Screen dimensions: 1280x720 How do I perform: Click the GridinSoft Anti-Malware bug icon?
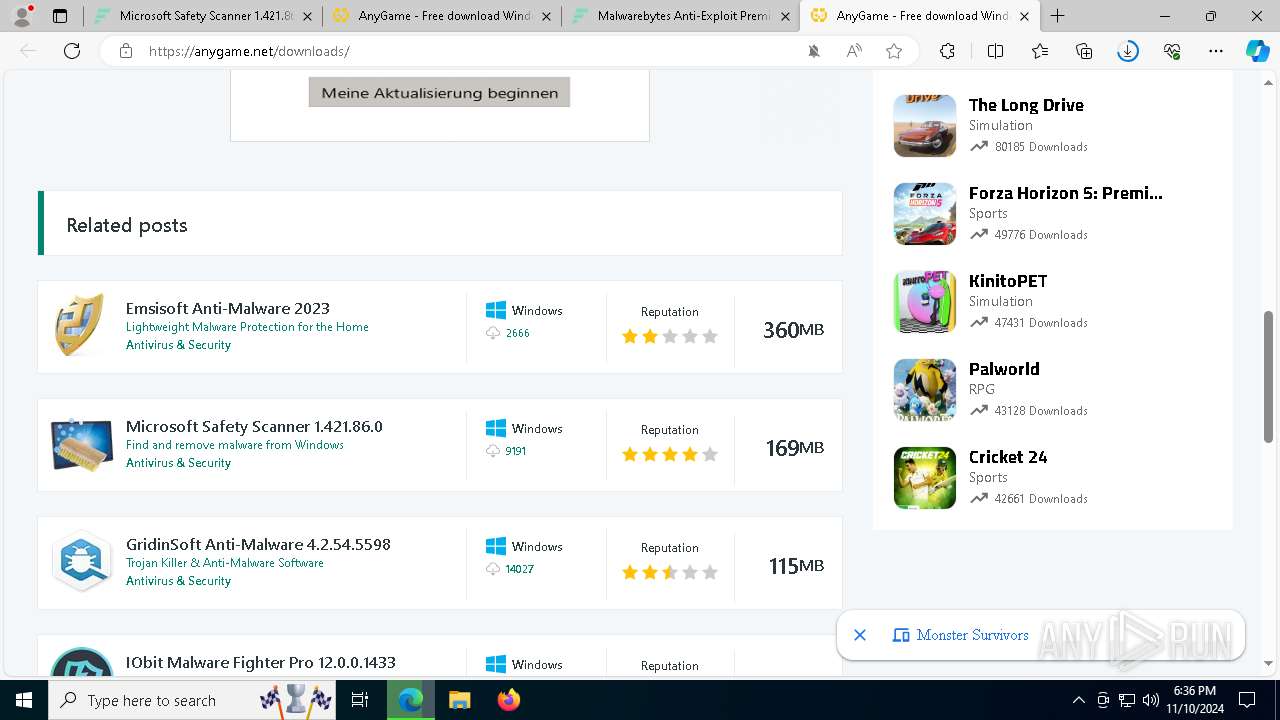[x=81, y=562]
